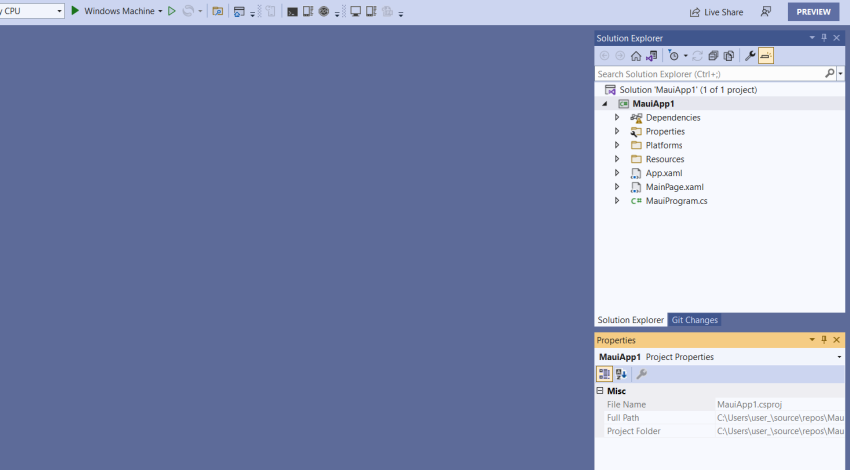
Task: Enable Categorized view in Properties panel
Action: (x=604, y=374)
